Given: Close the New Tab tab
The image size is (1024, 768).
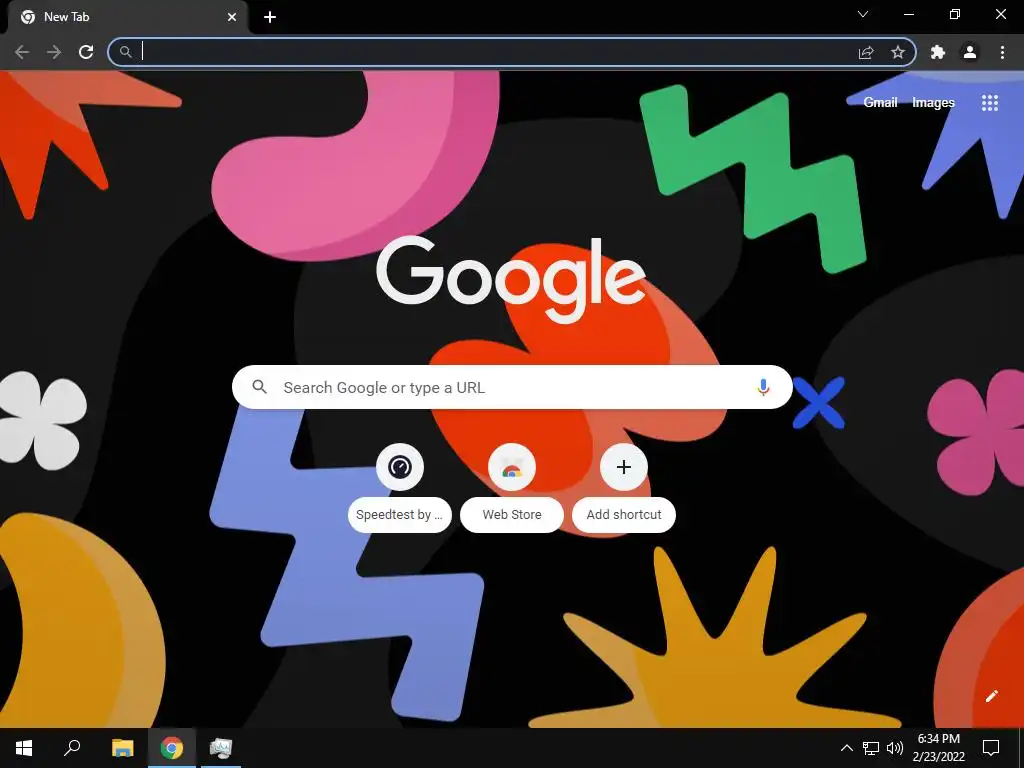Looking at the screenshot, I should coord(232,17).
